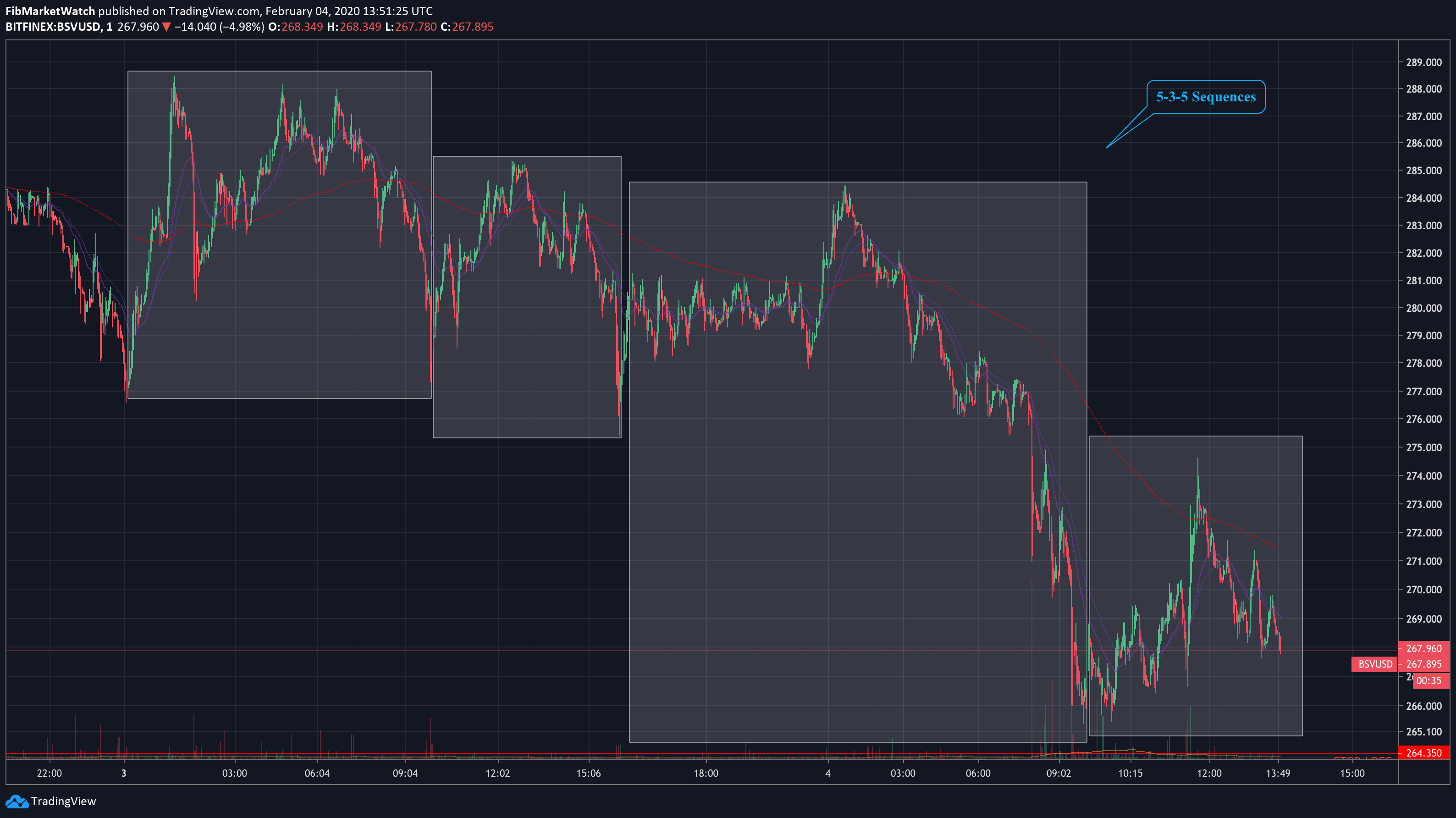Click the 270.000 price axis label
Screen dimensions: 1456x818
click(1424, 589)
